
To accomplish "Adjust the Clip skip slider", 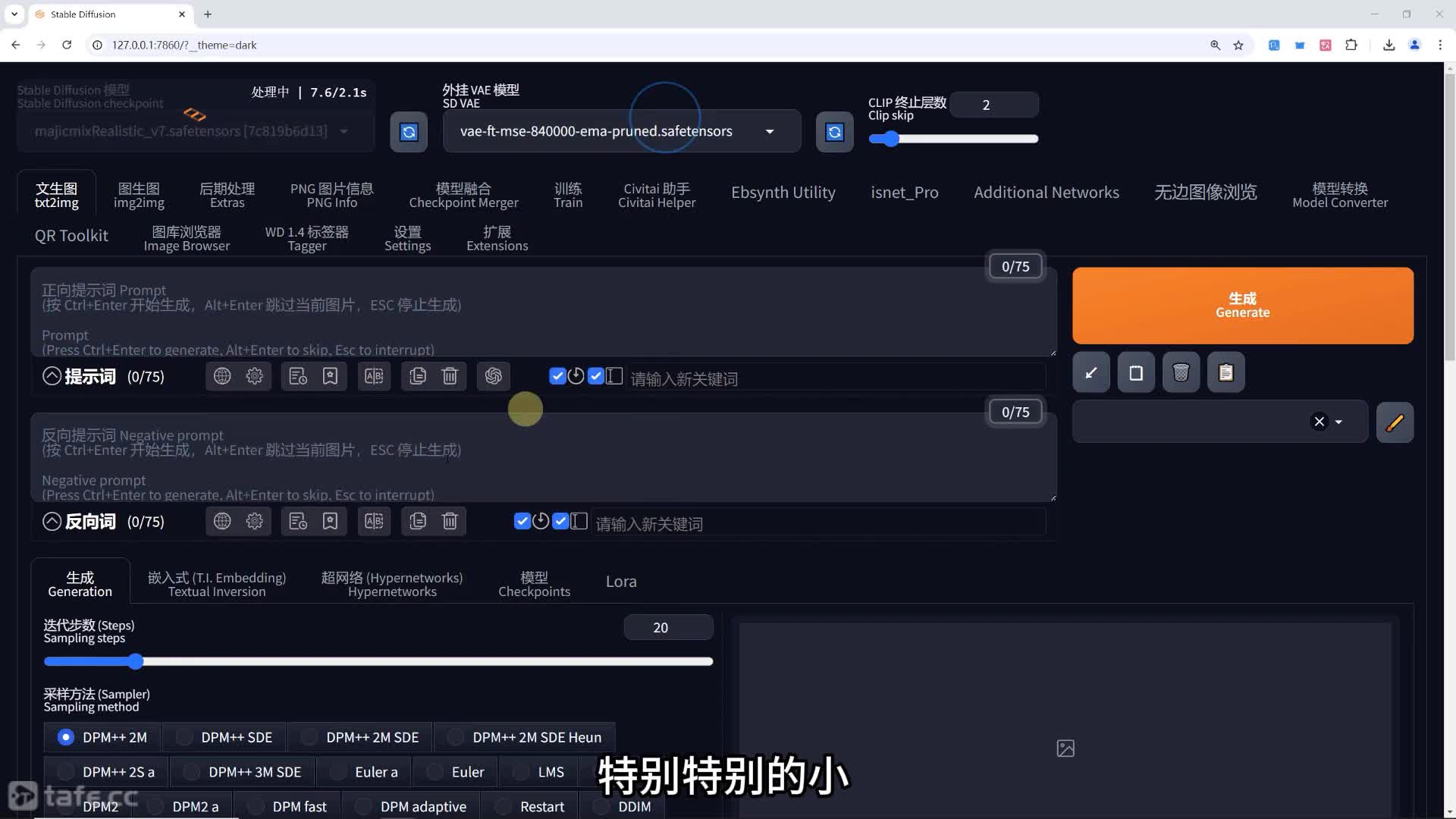I will coord(953,139).
